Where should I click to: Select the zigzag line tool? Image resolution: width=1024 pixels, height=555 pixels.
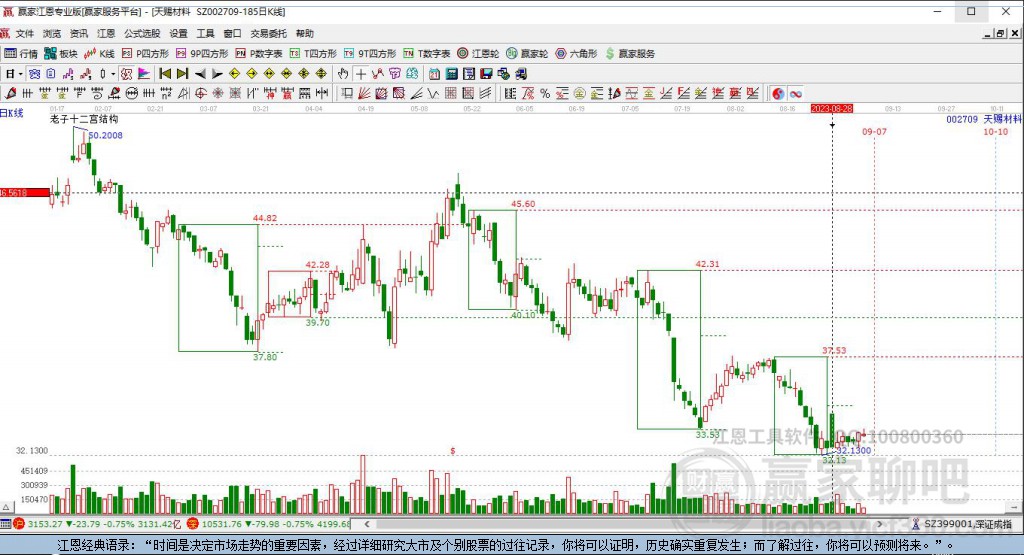377,74
